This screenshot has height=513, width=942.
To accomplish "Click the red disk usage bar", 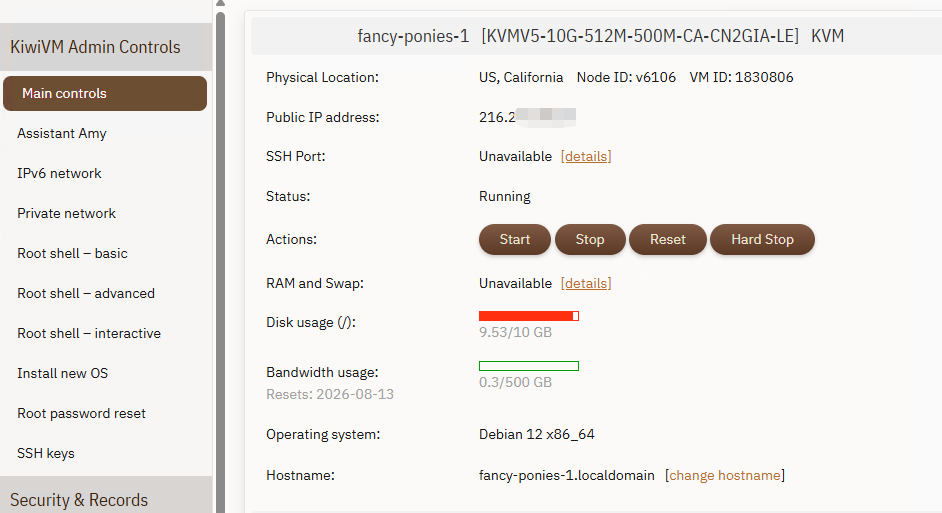I will pyautogui.click(x=529, y=316).
